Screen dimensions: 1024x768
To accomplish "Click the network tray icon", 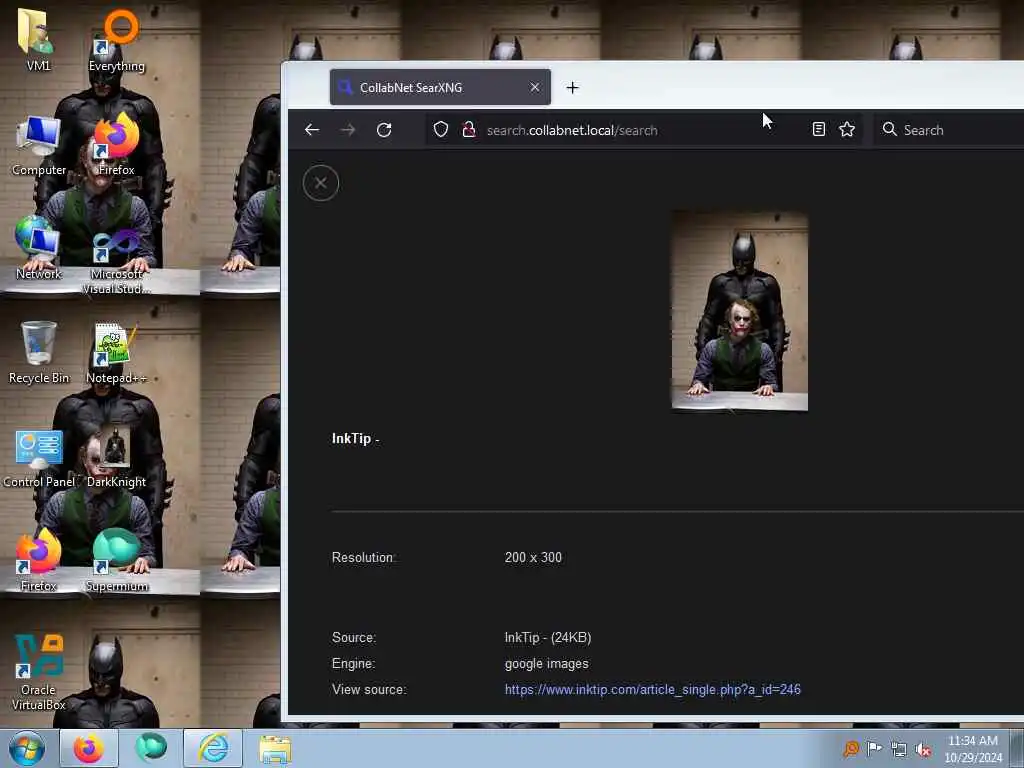I will (899, 749).
